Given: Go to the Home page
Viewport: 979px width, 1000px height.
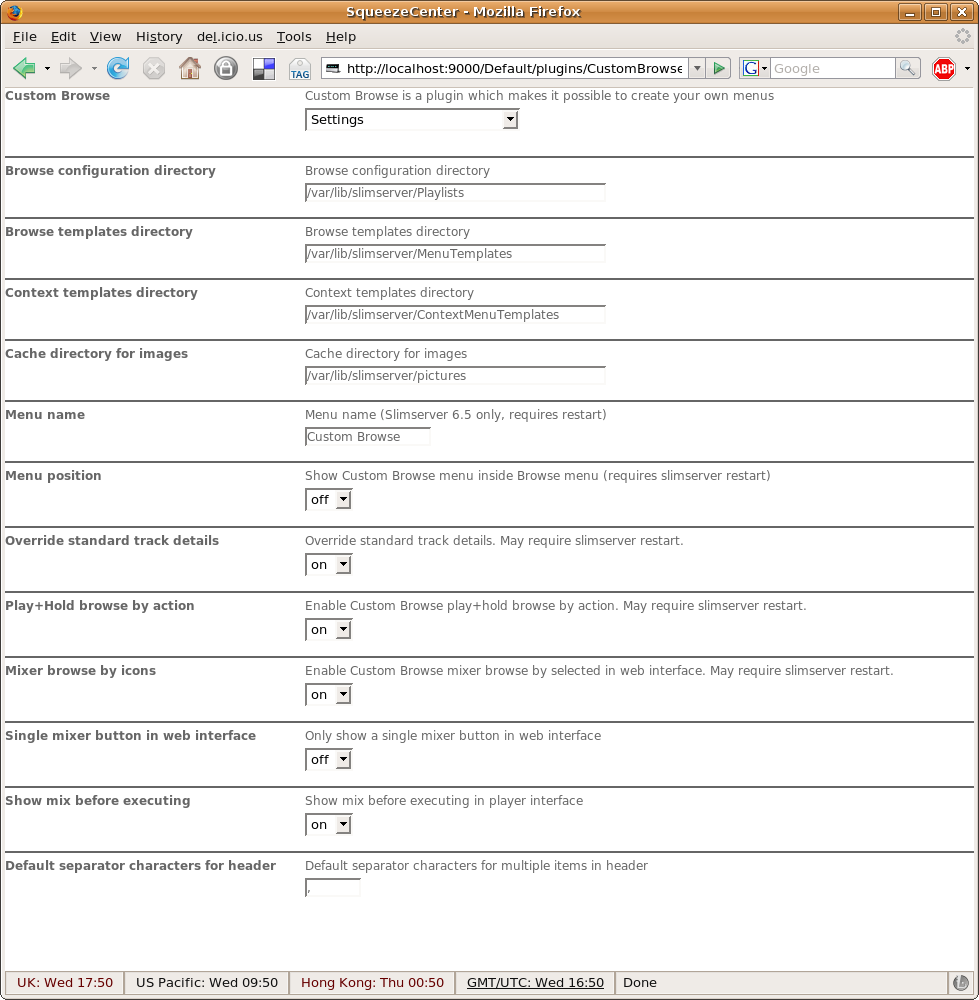Looking at the screenshot, I should [x=189, y=68].
